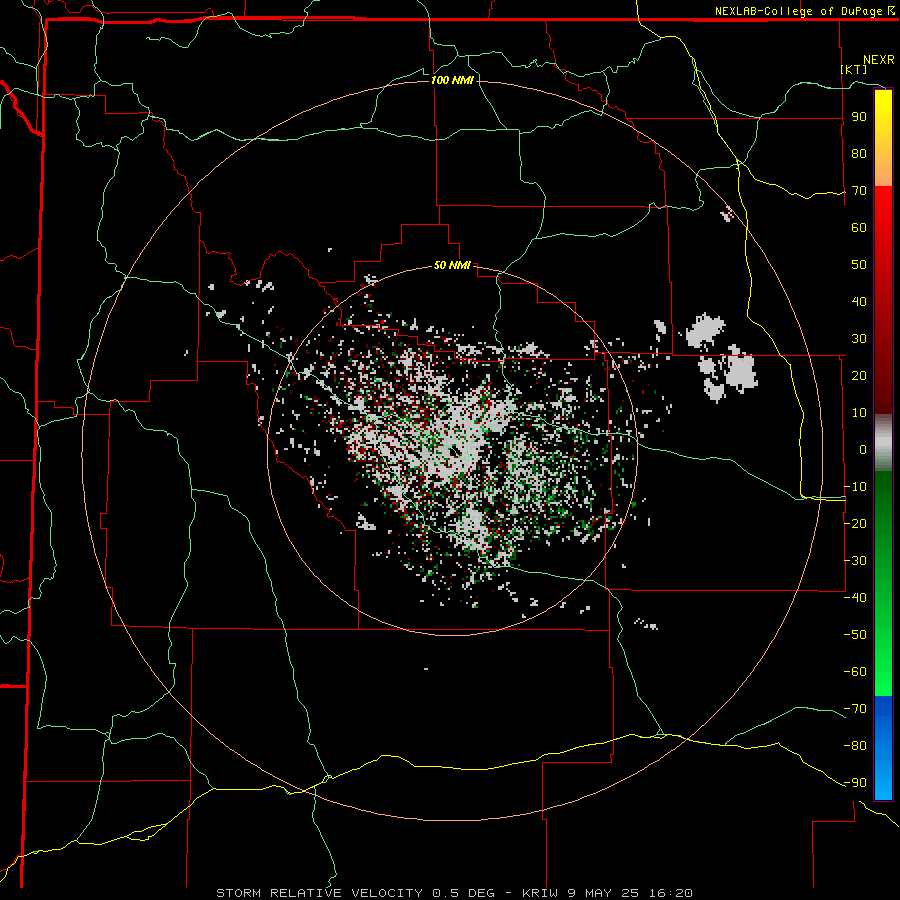The image size is (900, 900).
Task: Click the -50 value on the velocity scale
Action: point(855,635)
